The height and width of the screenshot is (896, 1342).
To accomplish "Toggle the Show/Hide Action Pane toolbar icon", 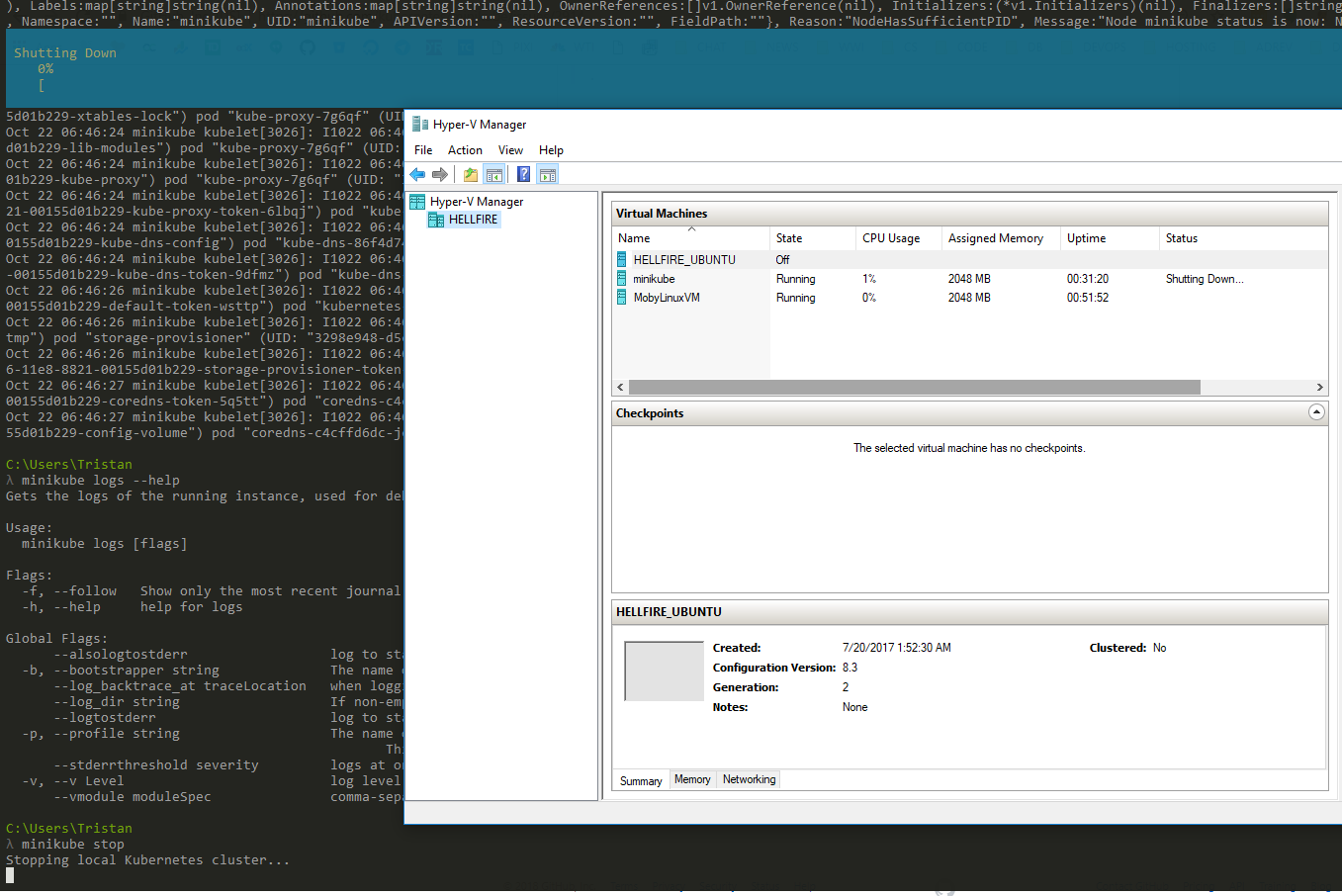I will 548,175.
